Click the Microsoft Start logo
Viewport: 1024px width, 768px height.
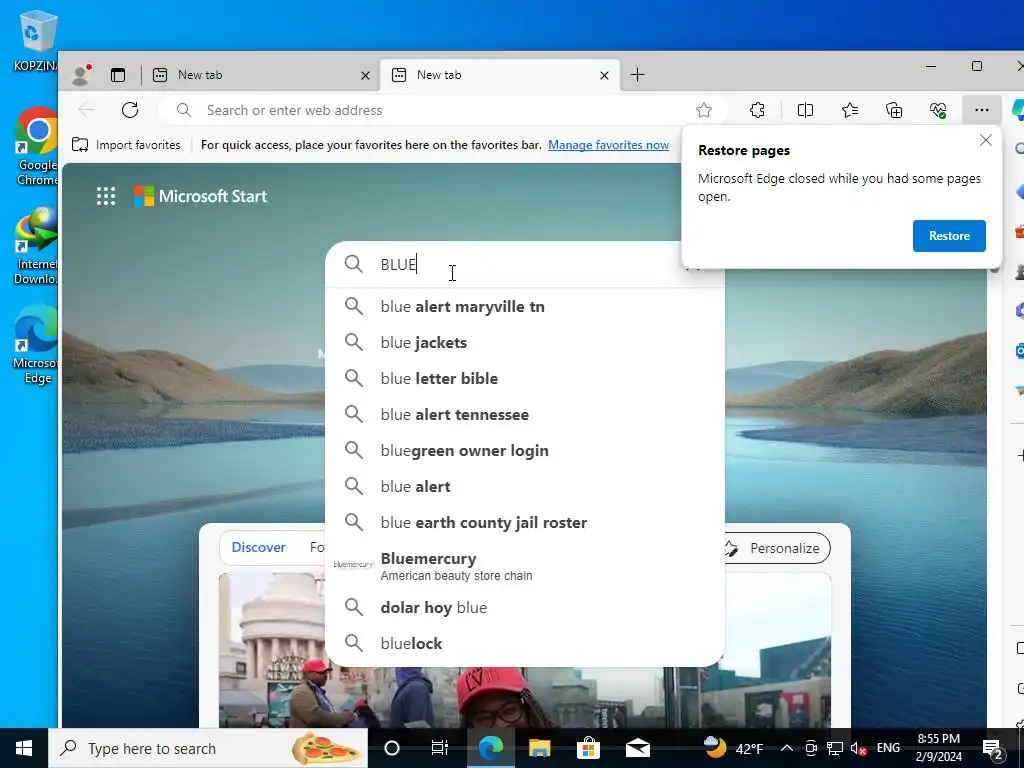coord(200,196)
